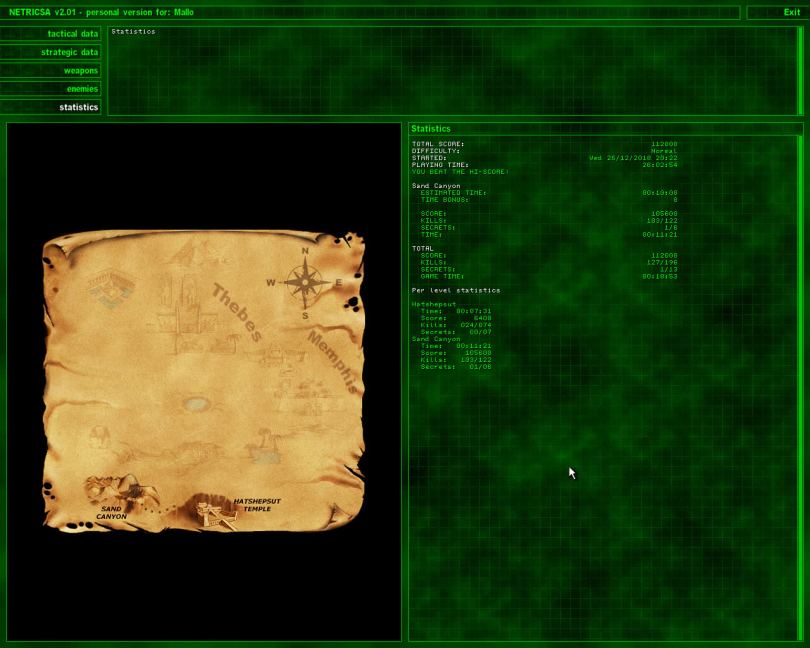
Task: Switch to the strategic data tab
Action: coord(51,52)
